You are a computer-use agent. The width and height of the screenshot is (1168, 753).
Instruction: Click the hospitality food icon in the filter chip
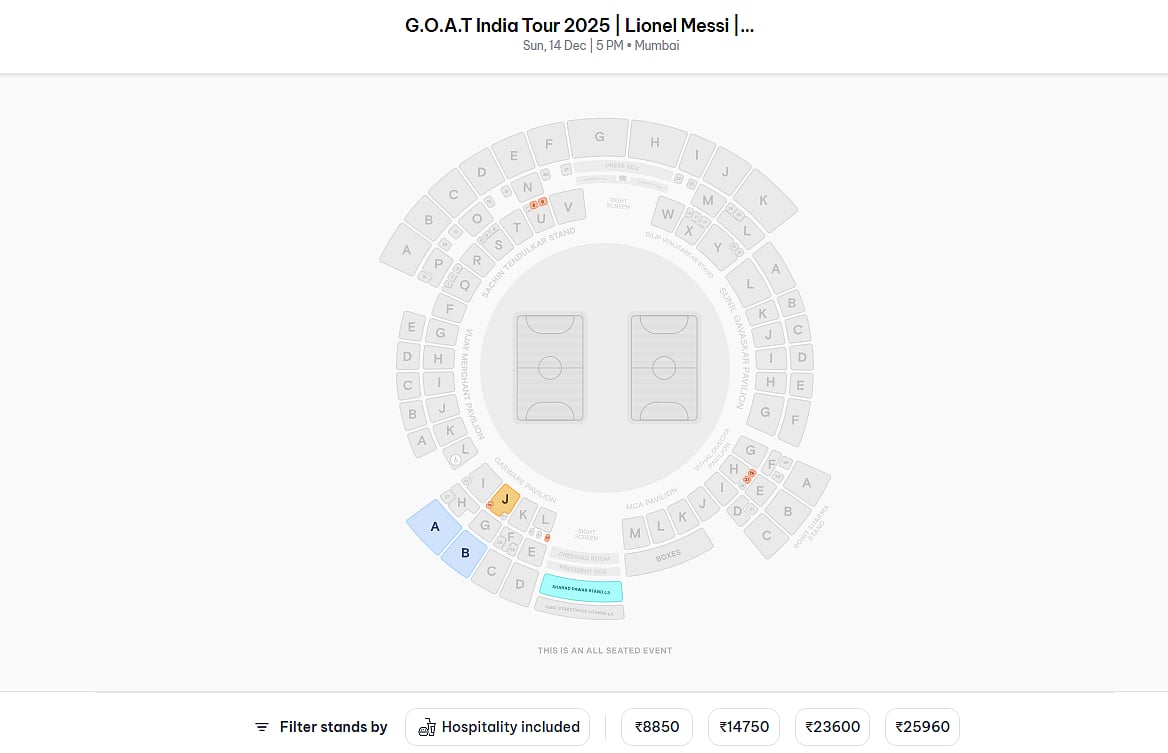(427, 727)
